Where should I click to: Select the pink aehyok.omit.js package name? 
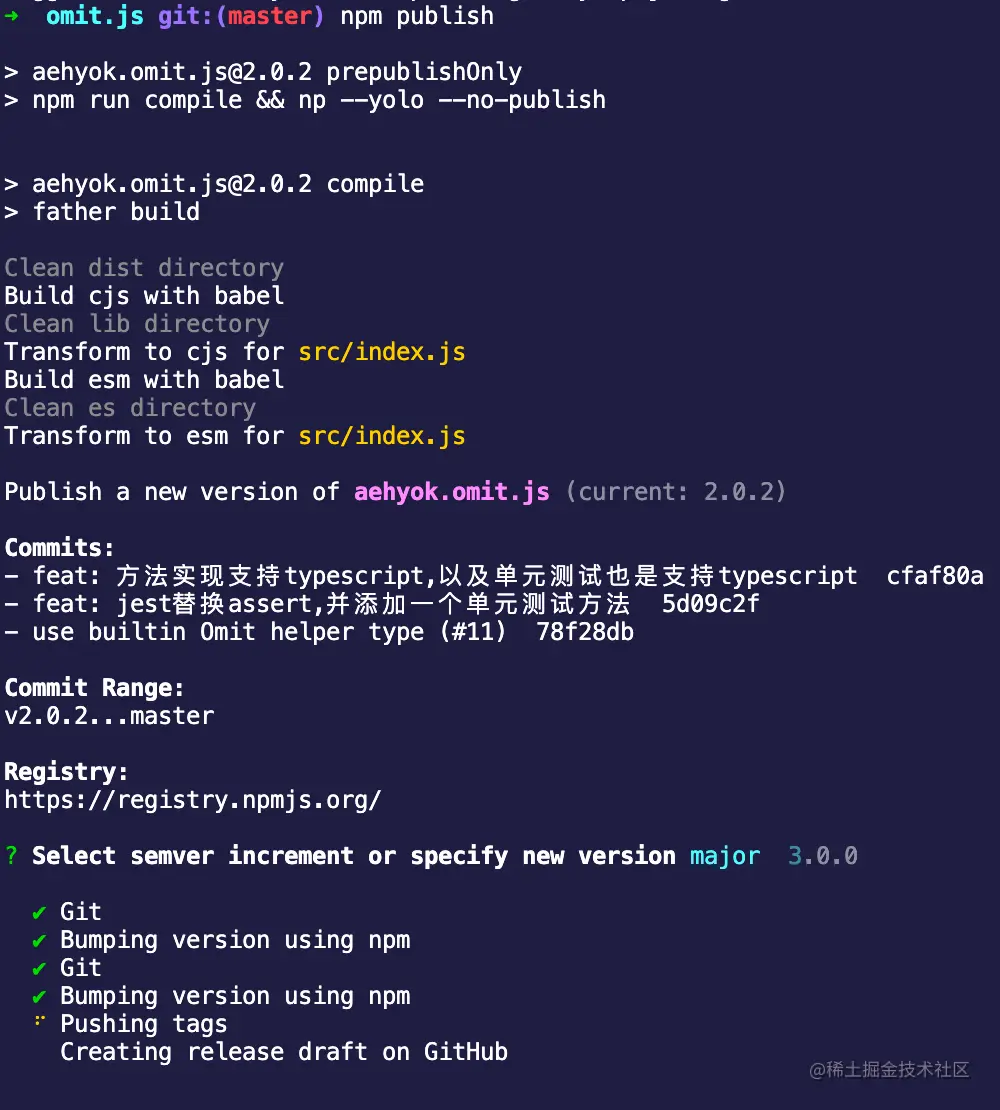coord(452,492)
